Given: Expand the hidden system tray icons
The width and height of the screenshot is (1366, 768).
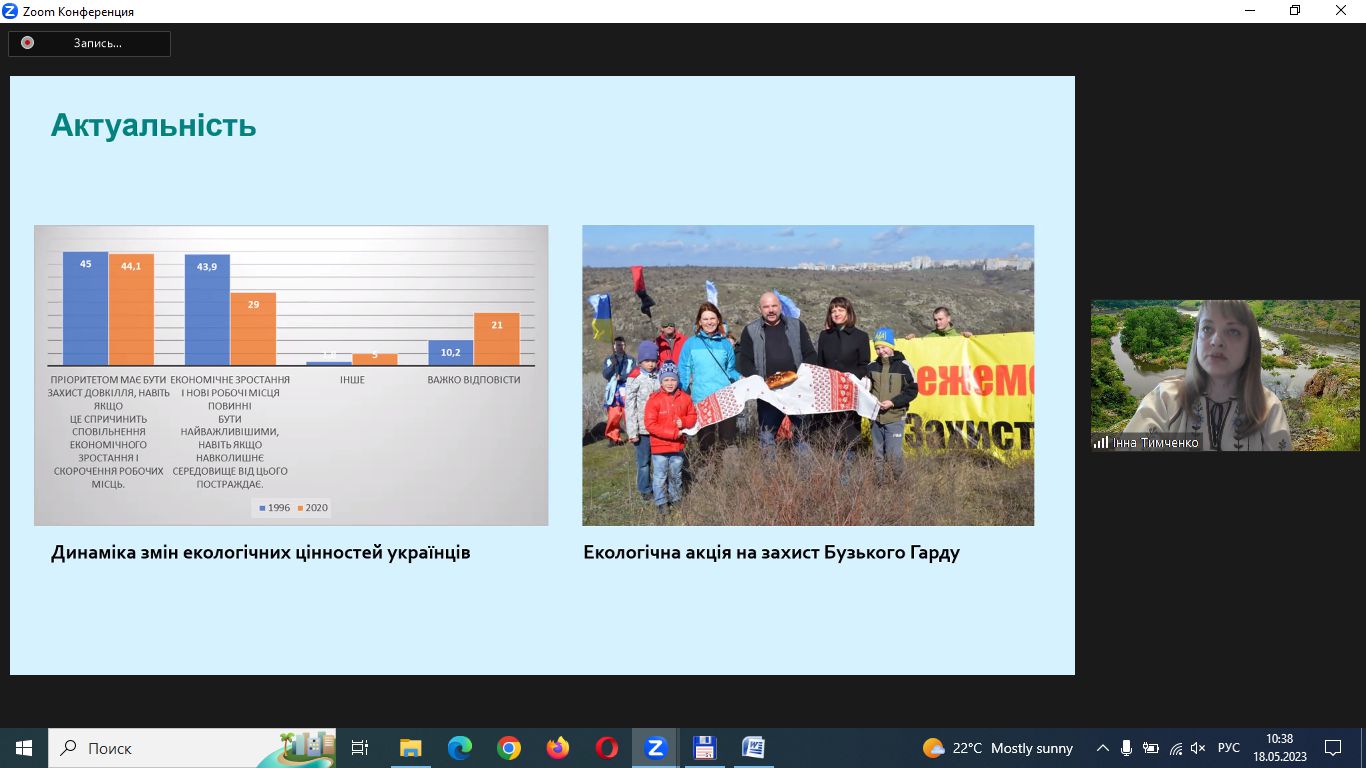Looking at the screenshot, I should point(1103,747).
